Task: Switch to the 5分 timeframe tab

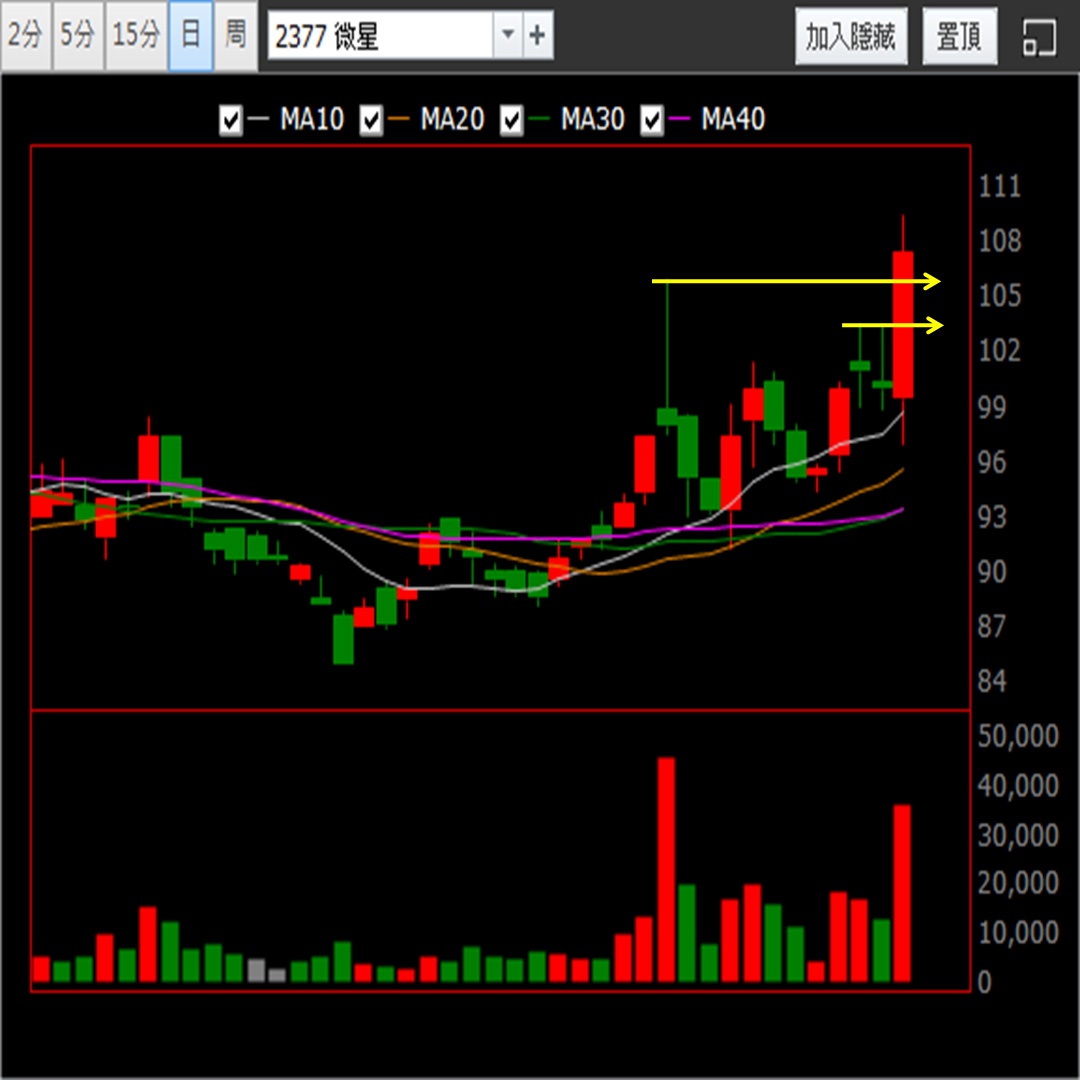Action: [x=78, y=34]
